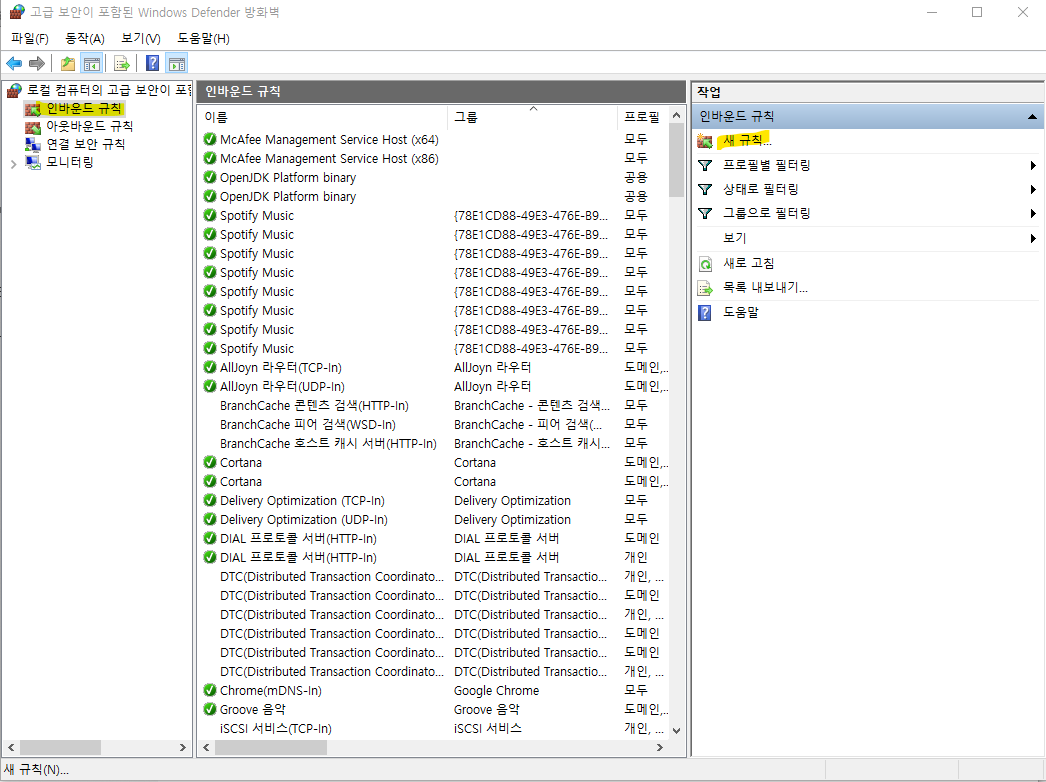Click the 모니터링 tree icon
Viewport: 1046px width, 782px height.
tap(33, 162)
